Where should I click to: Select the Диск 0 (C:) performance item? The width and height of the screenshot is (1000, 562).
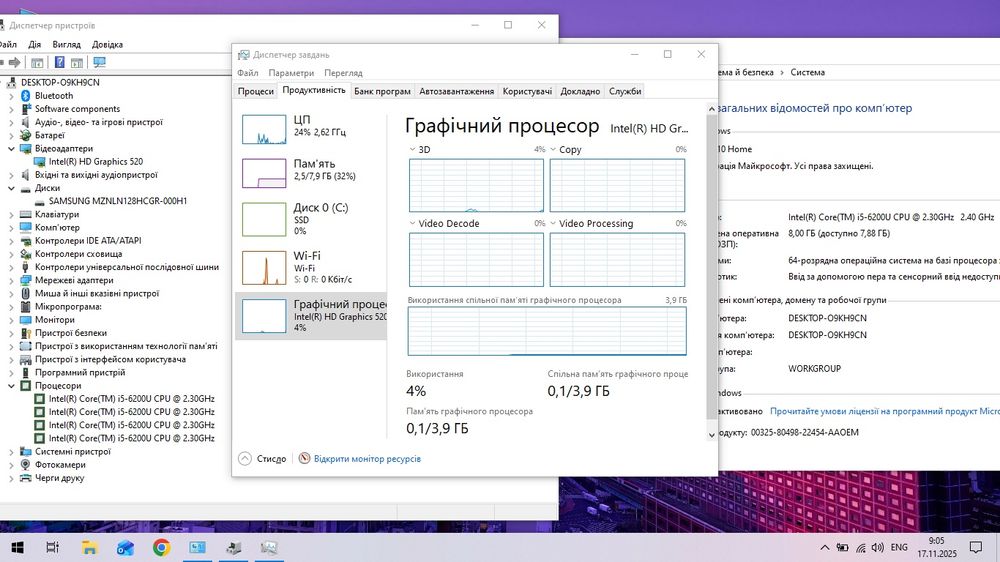pyautogui.click(x=311, y=219)
